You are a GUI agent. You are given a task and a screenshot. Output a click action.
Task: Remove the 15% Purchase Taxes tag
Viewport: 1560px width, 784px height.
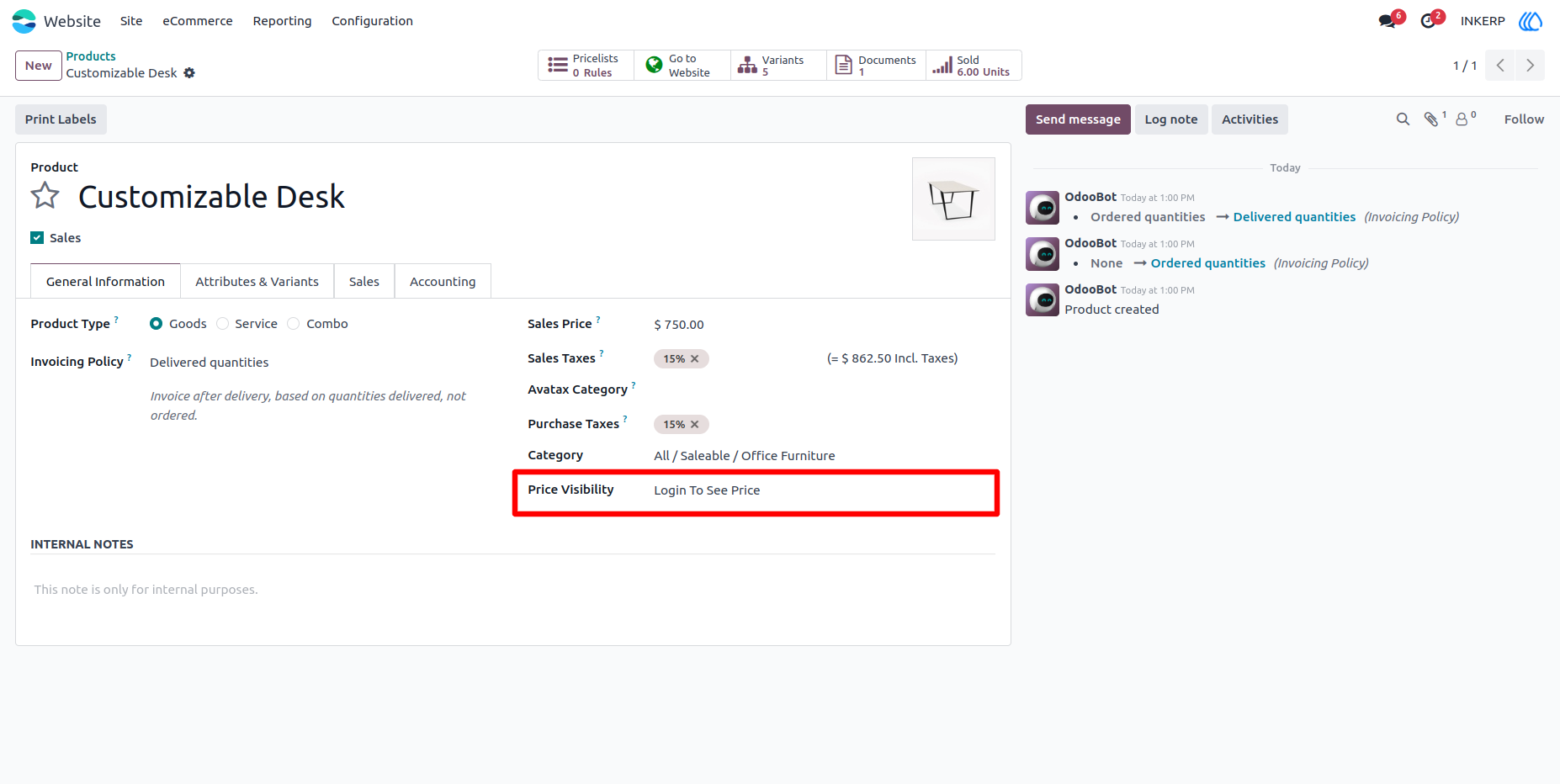pyautogui.click(x=695, y=425)
